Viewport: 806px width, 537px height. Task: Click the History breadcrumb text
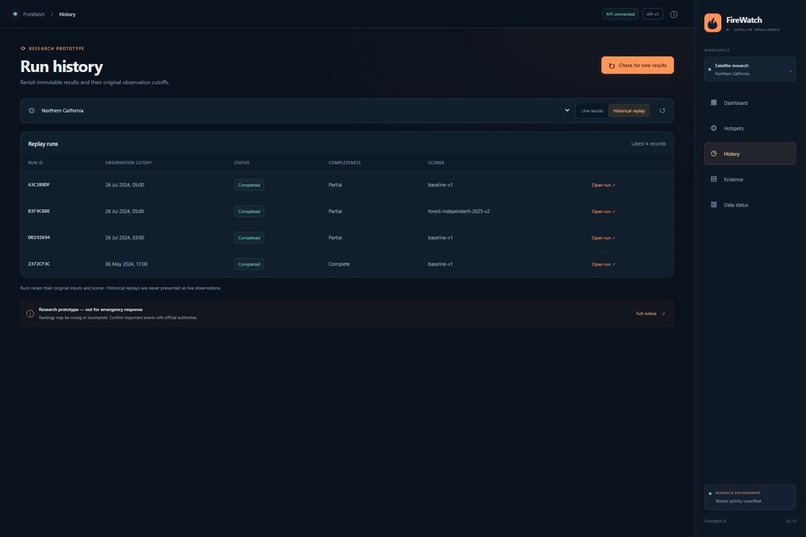pos(67,14)
